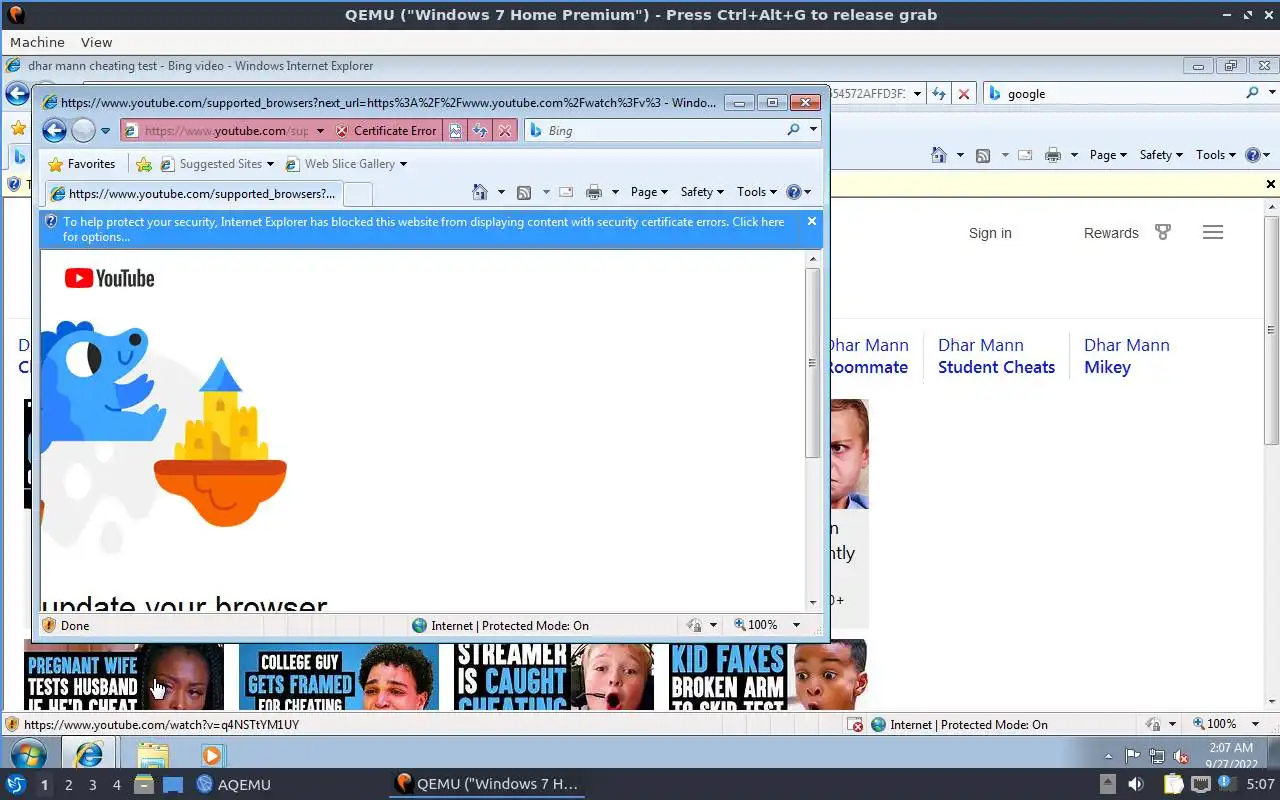This screenshot has width=1280, height=800.
Task: Select Dhar Mann Student Cheats suggestion
Action: [996, 356]
